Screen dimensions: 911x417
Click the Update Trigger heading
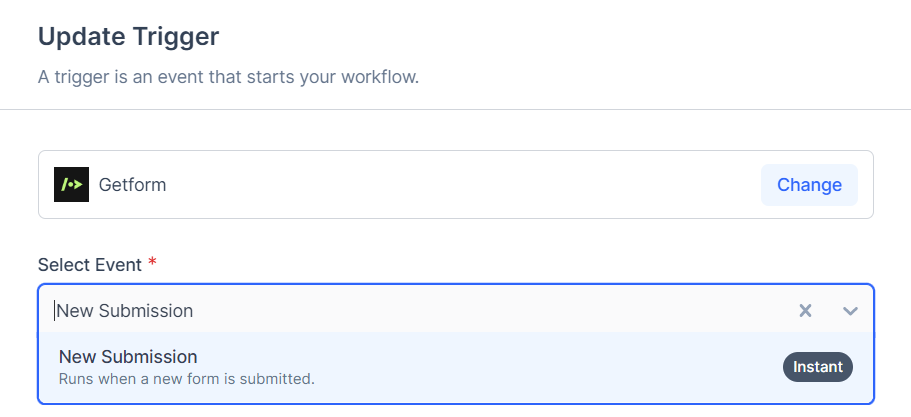[128, 37]
